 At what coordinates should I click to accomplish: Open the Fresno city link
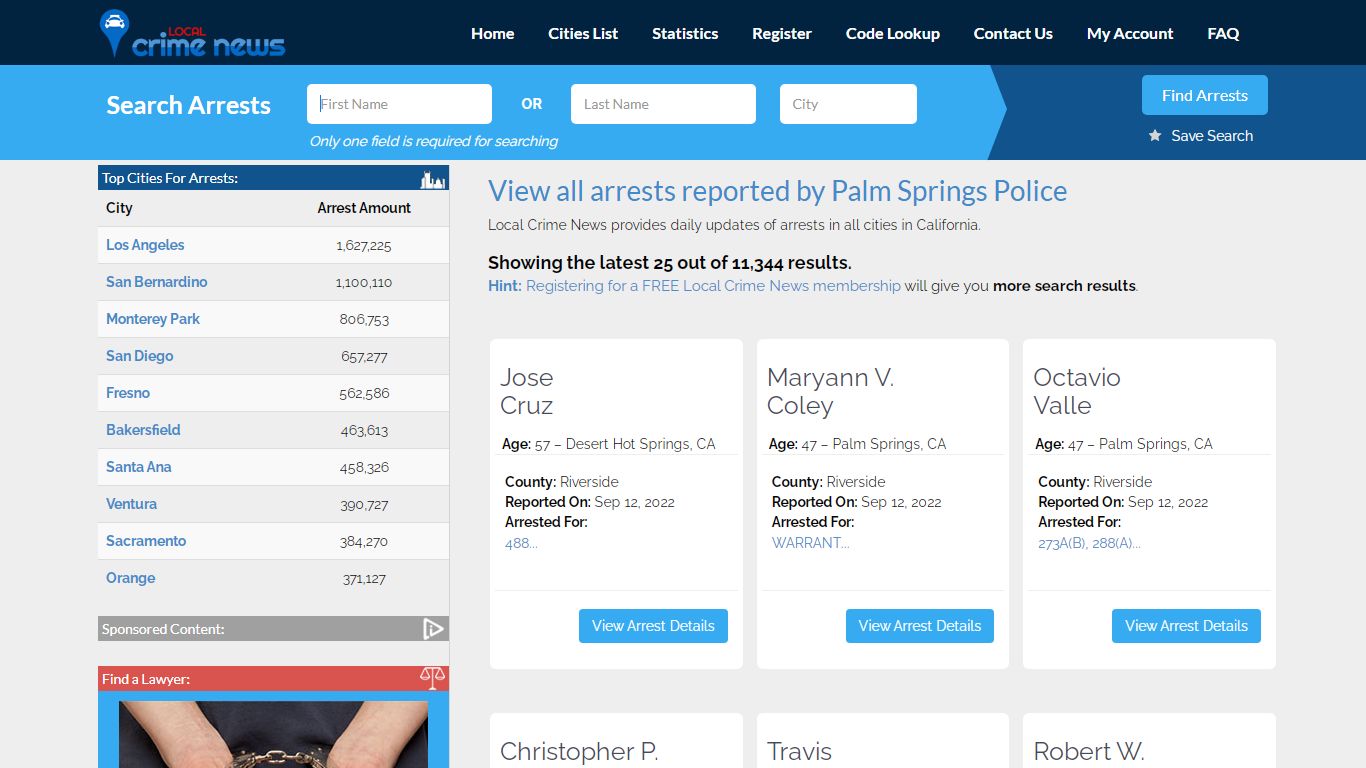tap(128, 393)
